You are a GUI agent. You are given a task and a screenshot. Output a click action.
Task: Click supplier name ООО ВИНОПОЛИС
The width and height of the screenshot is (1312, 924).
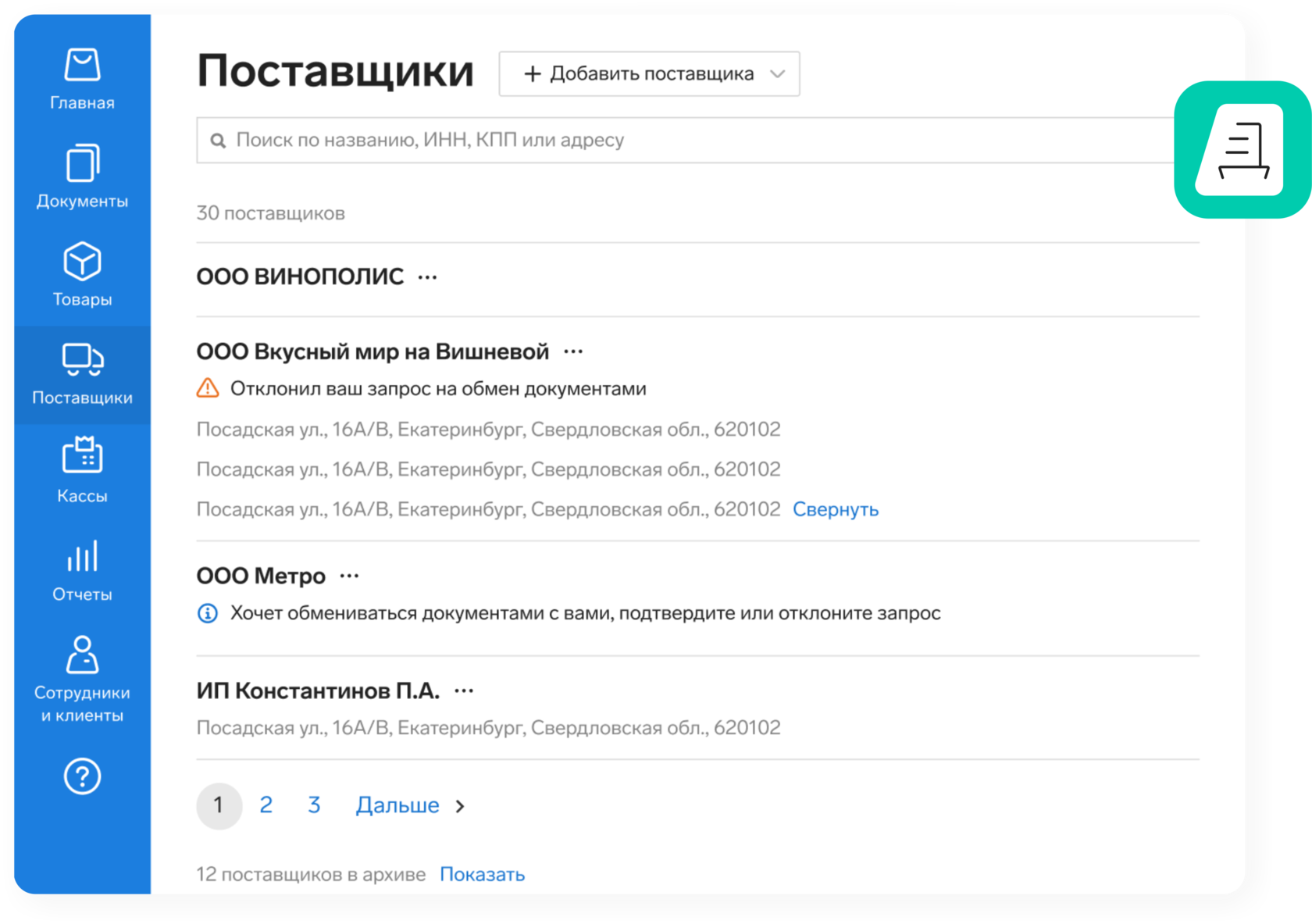click(300, 276)
